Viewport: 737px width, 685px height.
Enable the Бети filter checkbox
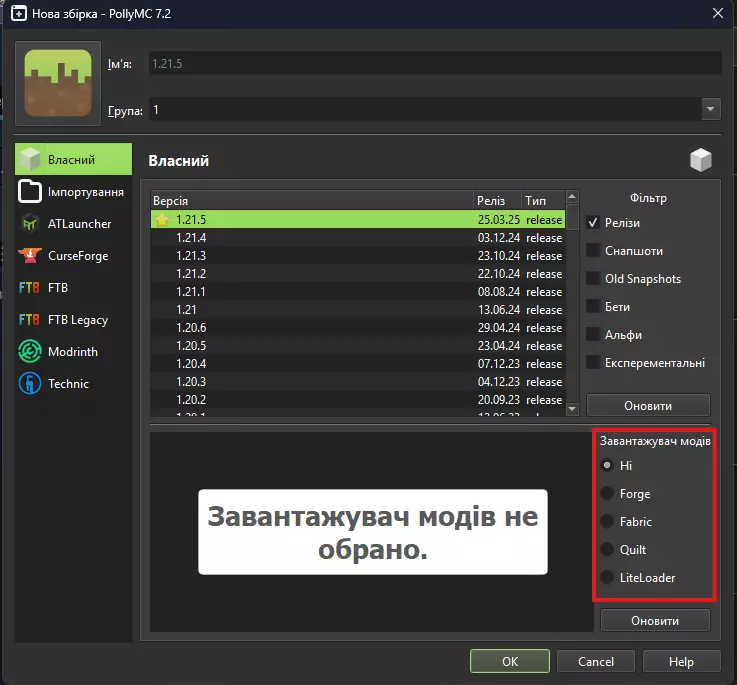593,307
